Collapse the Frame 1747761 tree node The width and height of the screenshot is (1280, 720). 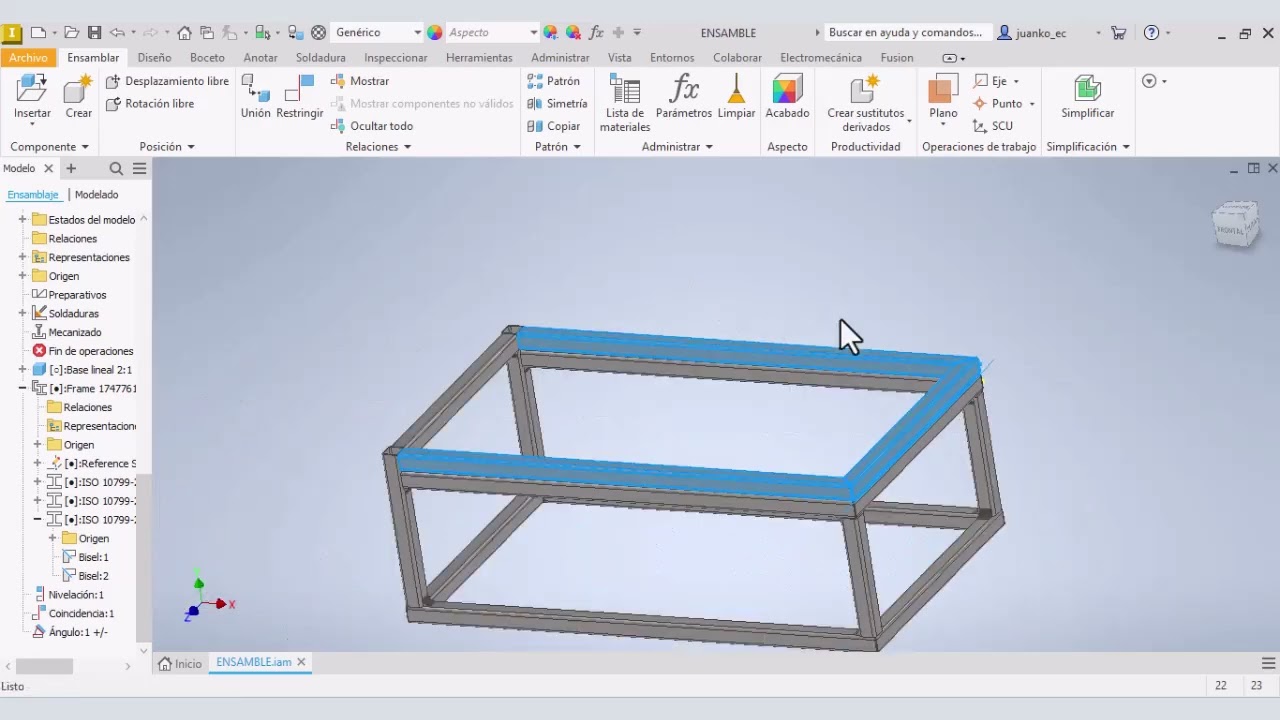coord(22,388)
